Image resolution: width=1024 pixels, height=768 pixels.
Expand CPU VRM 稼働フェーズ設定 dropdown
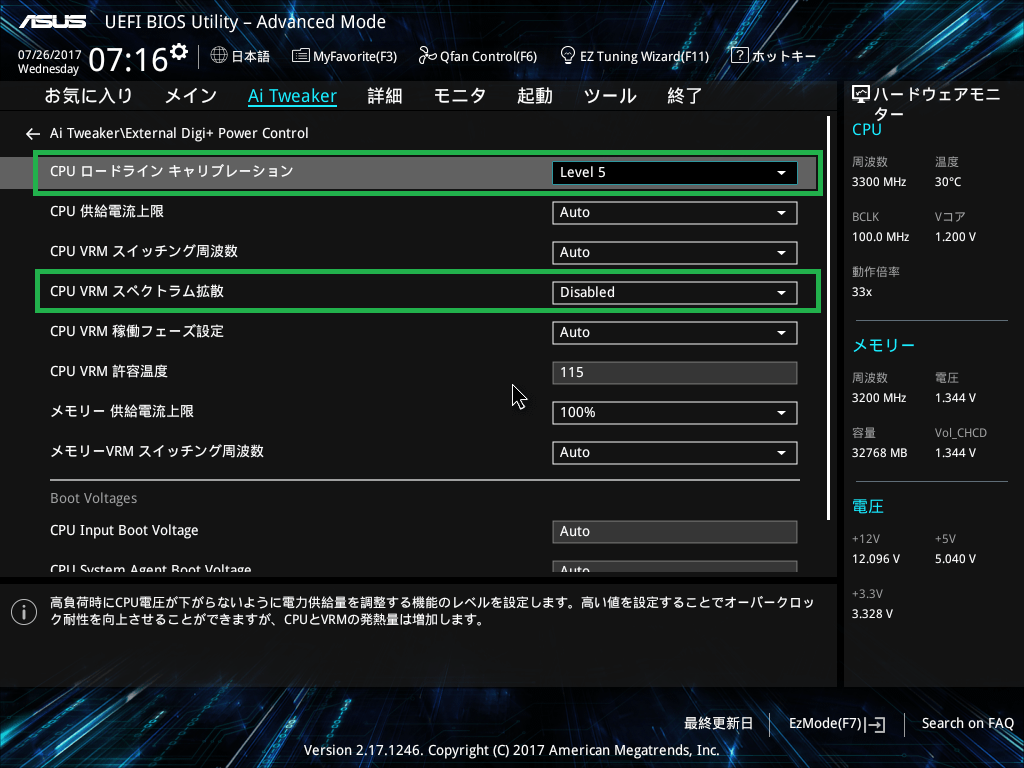pyautogui.click(x=675, y=332)
